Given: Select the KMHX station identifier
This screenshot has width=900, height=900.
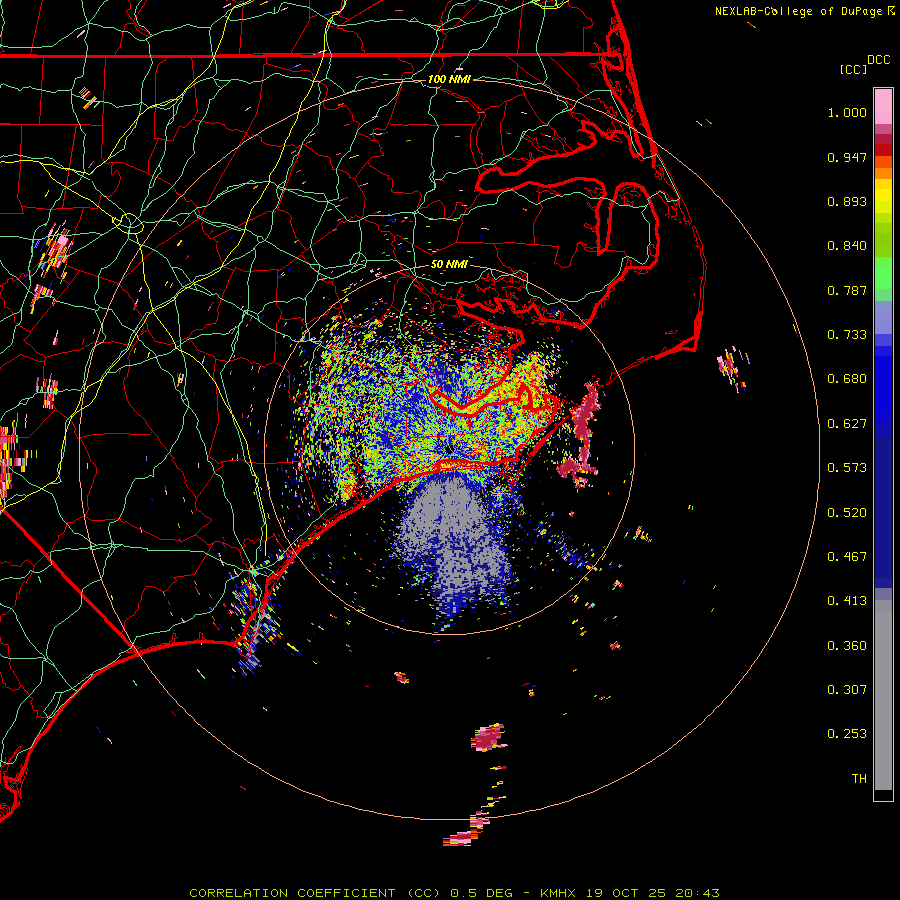Looking at the screenshot, I should pos(557,893).
